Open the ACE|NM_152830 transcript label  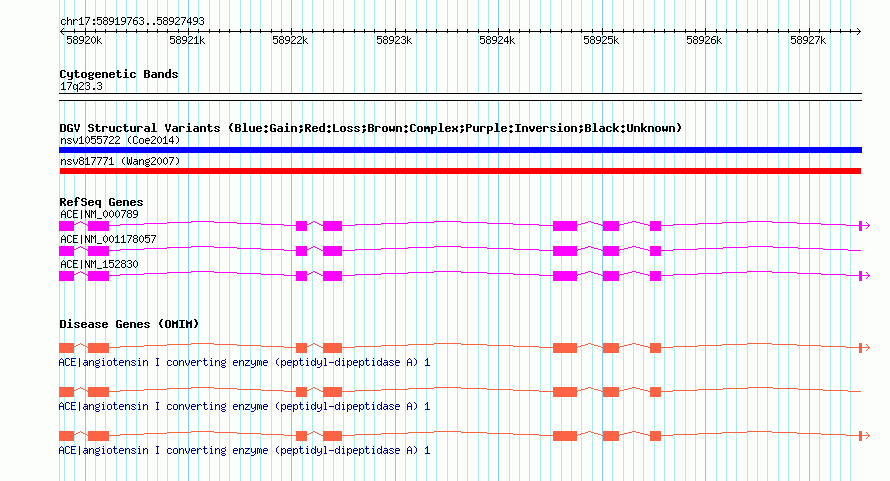coord(99,264)
